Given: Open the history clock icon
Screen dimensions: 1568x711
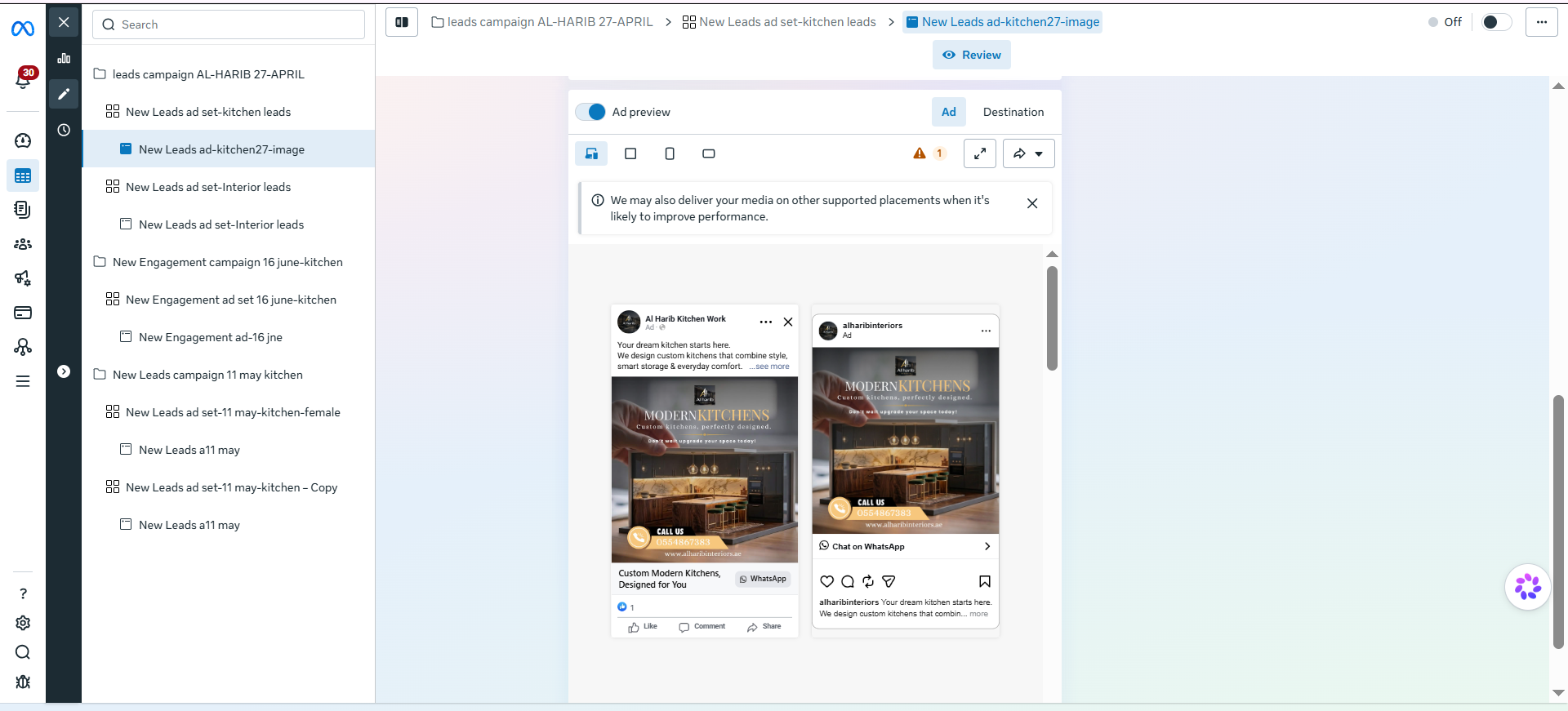Looking at the screenshot, I should click(64, 130).
